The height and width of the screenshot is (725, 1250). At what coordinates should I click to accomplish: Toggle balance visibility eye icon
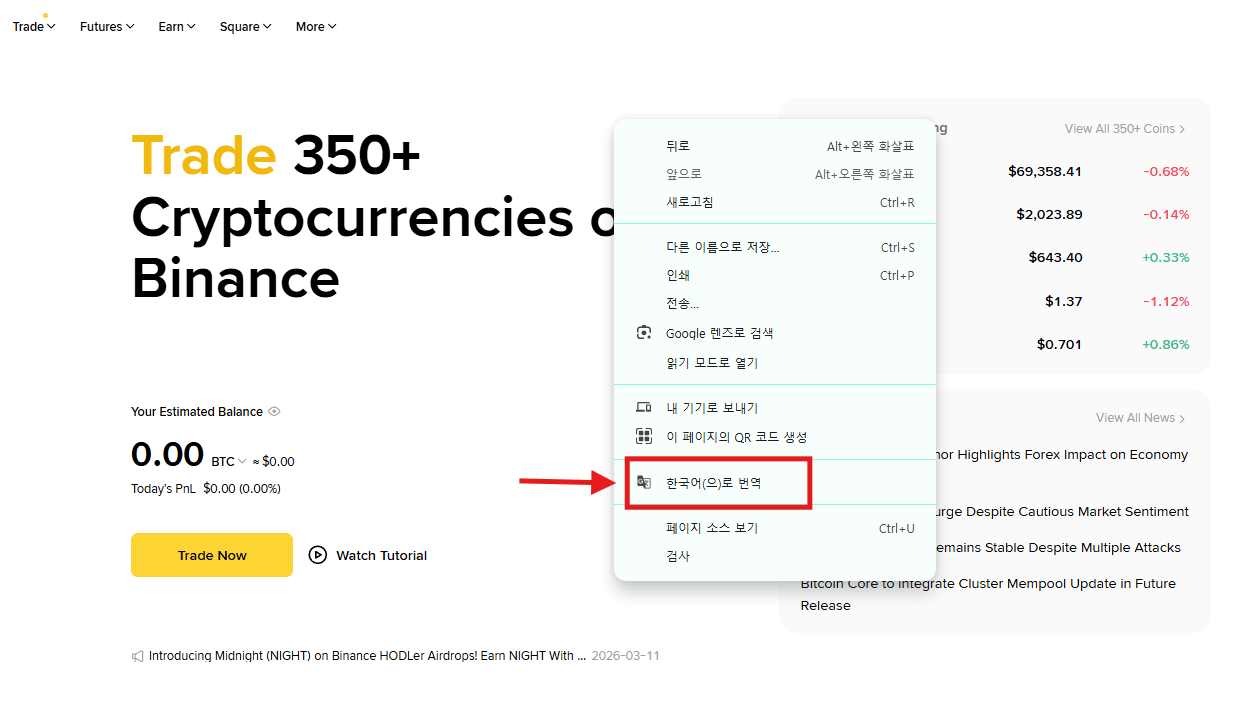tap(274, 411)
